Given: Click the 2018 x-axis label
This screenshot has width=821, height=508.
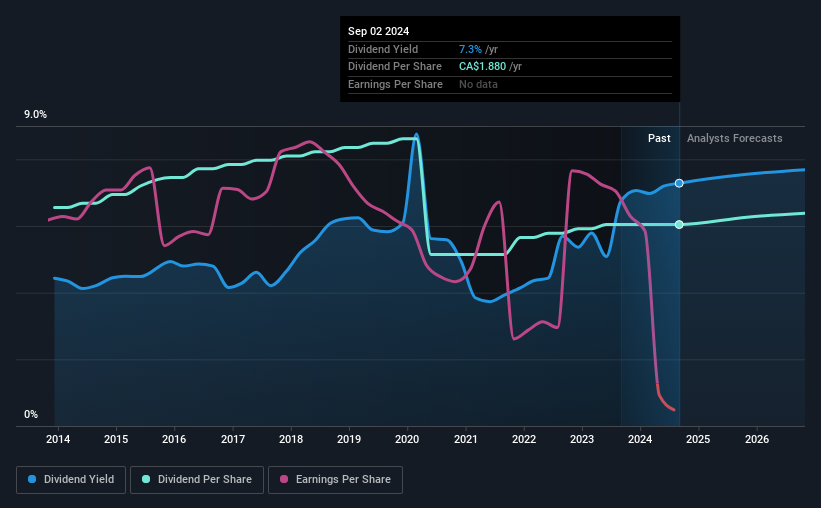Looking at the screenshot, I should [291, 439].
